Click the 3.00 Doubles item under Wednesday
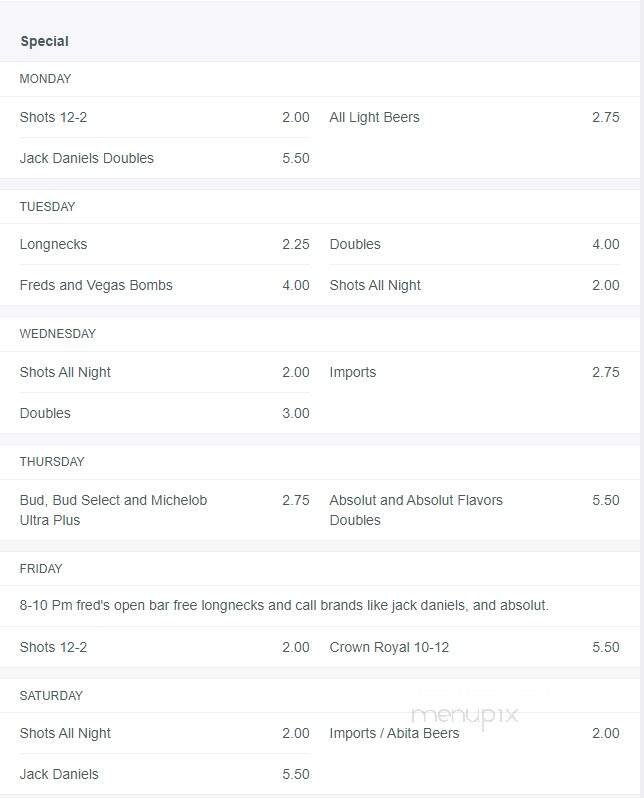The height and width of the screenshot is (798, 644). click(x=45, y=413)
